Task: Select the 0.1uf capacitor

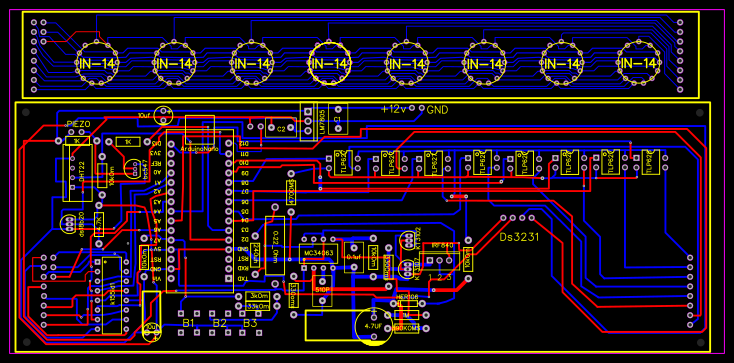Action: click(x=354, y=257)
